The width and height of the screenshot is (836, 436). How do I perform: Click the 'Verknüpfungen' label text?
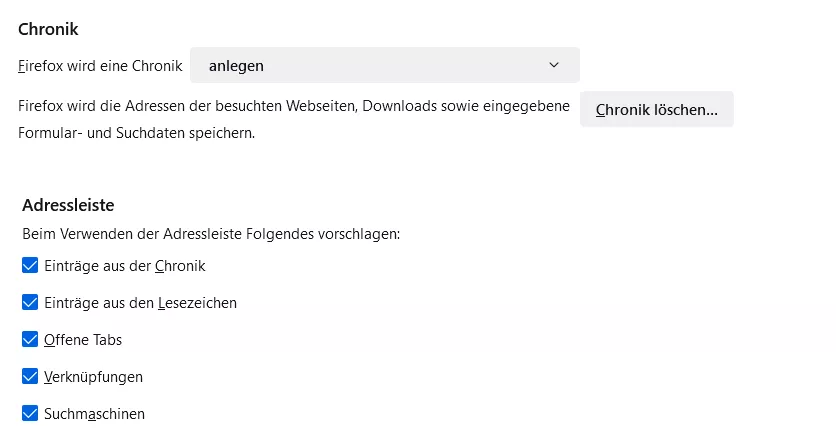pyautogui.click(x=93, y=377)
